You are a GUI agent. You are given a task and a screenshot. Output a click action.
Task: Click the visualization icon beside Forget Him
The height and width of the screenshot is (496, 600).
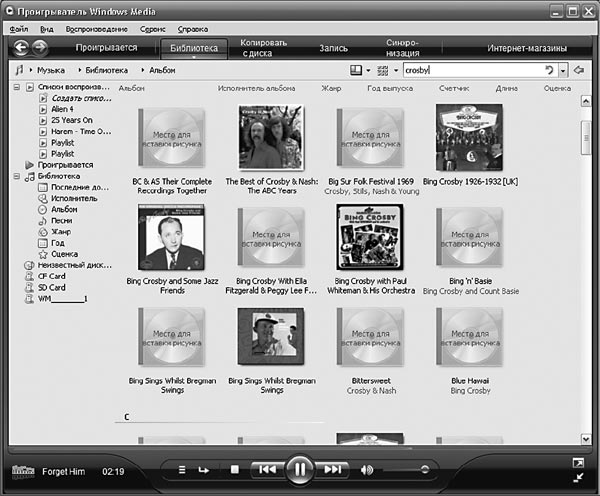point(23,471)
